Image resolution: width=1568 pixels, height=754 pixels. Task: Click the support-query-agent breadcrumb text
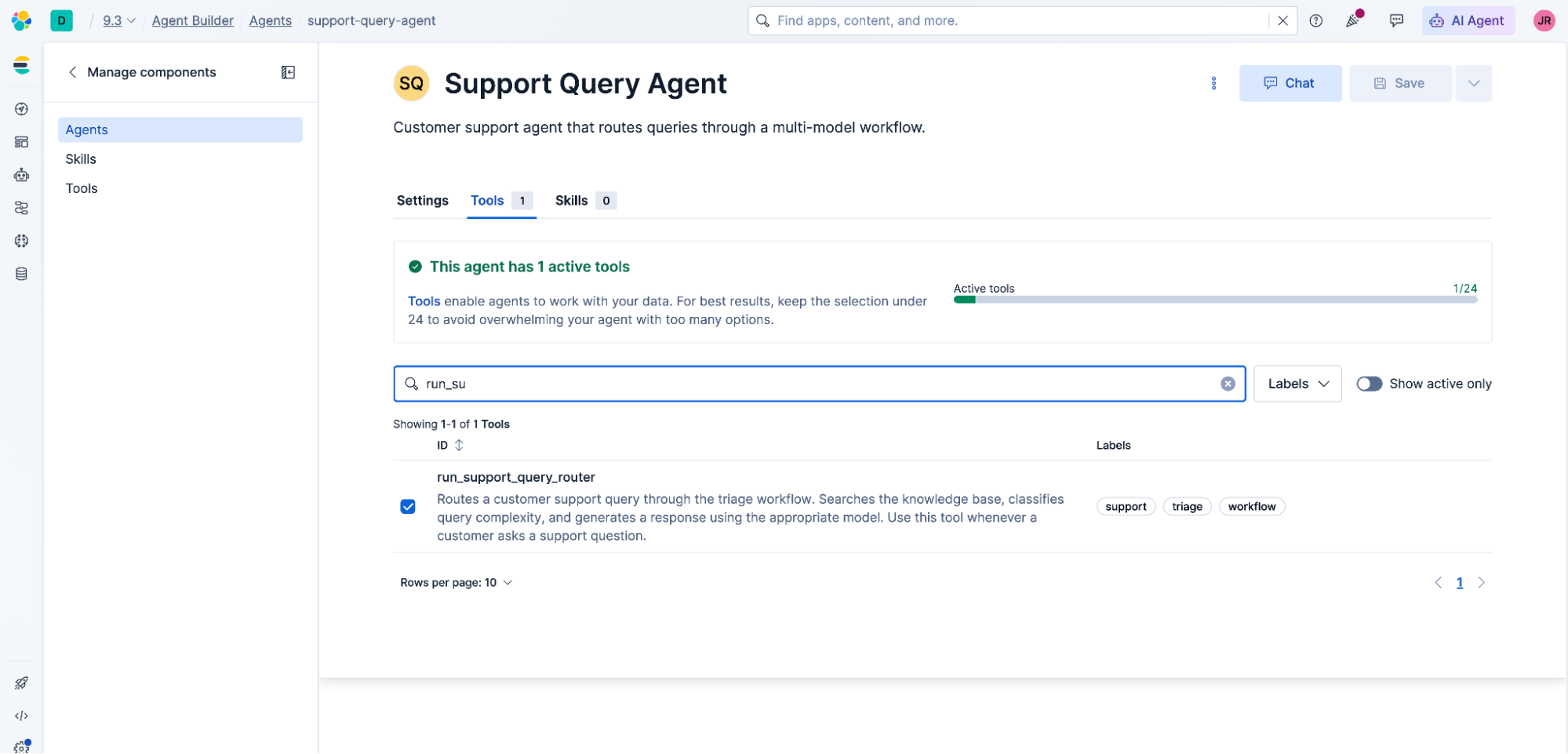(371, 20)
